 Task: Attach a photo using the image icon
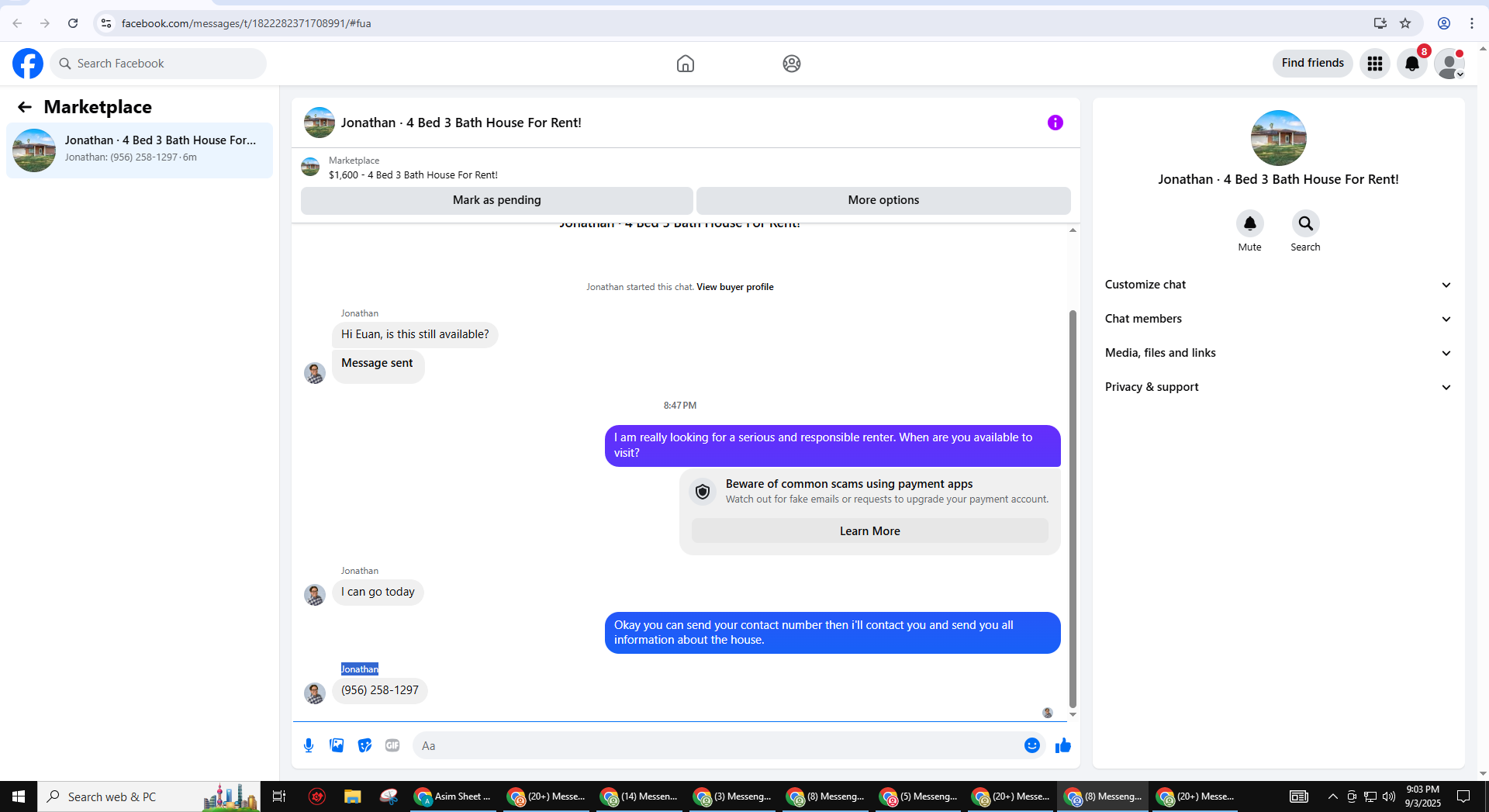[337, 745]
